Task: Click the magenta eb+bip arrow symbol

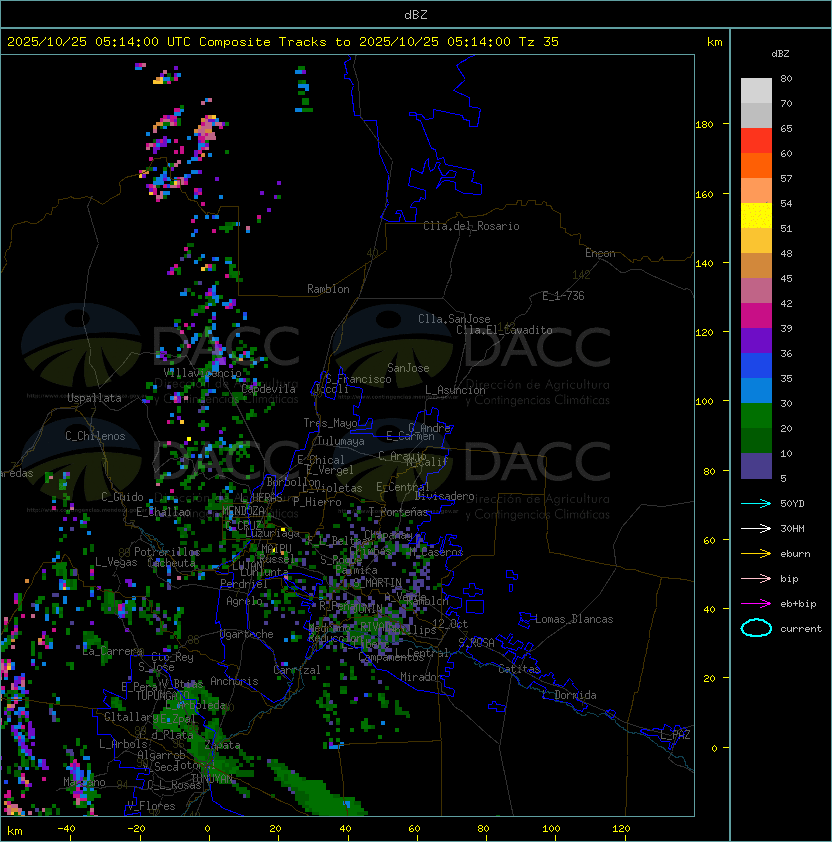Action: pos(756,604)
